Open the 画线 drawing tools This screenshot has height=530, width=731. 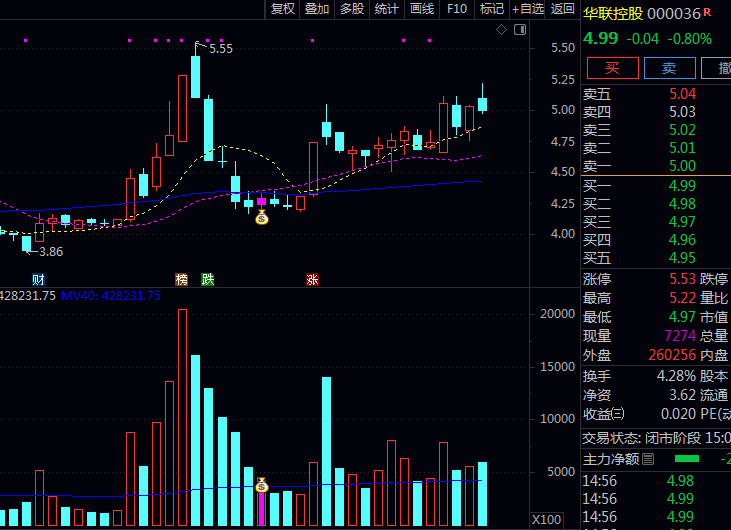pos(422,9)
